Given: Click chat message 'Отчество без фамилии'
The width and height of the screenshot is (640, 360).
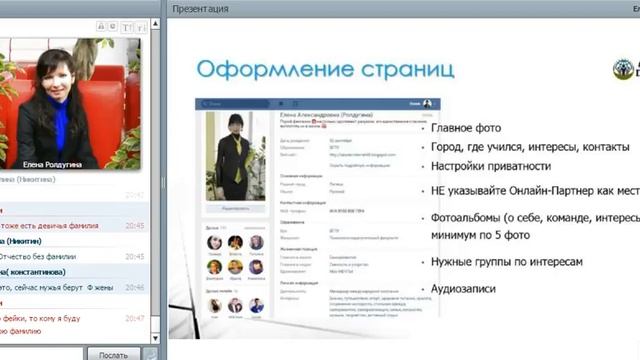Looking at the screenshot, I should tap(38, 257).
